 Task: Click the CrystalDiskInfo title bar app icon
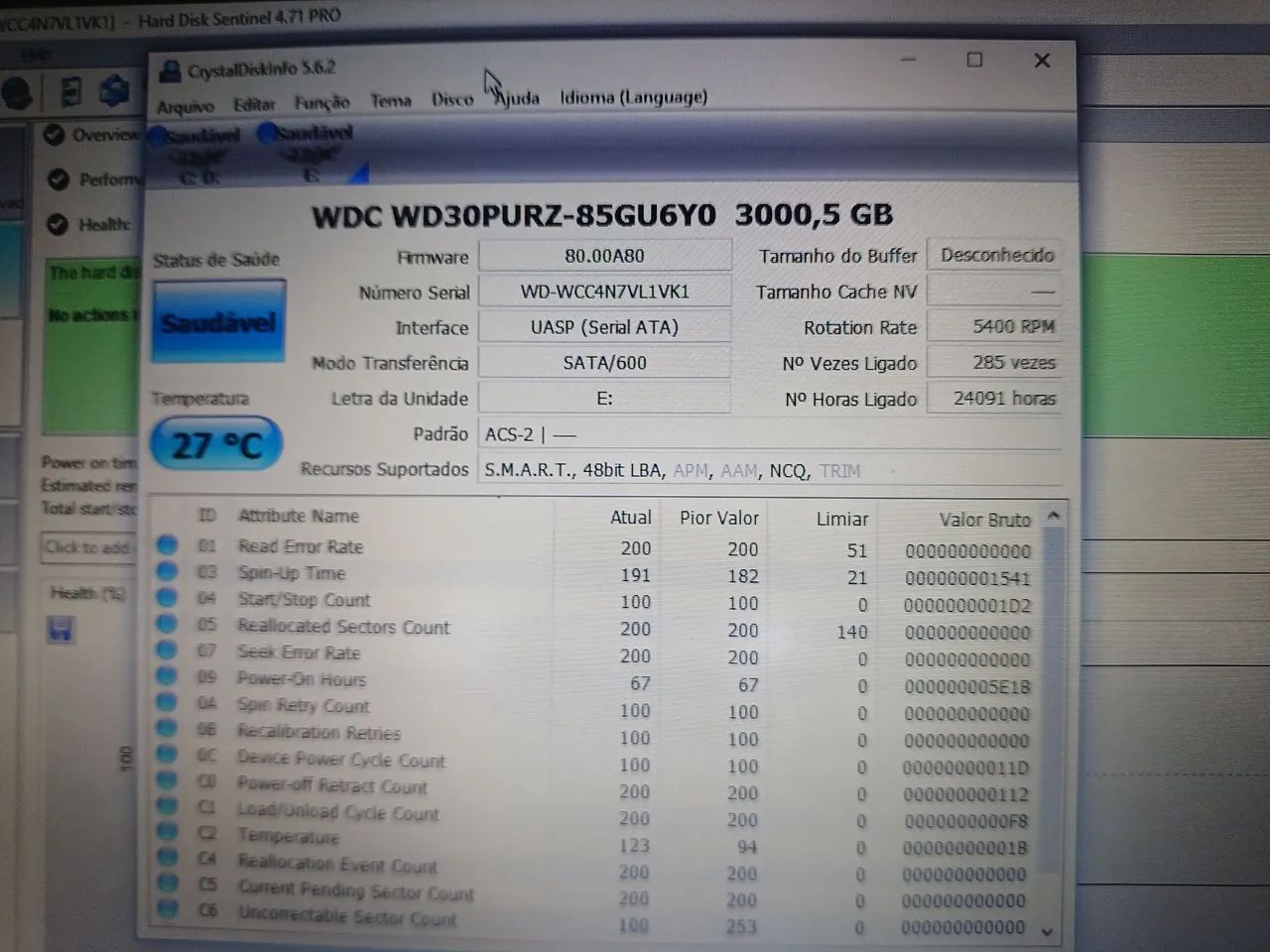(x=171, y=70)
